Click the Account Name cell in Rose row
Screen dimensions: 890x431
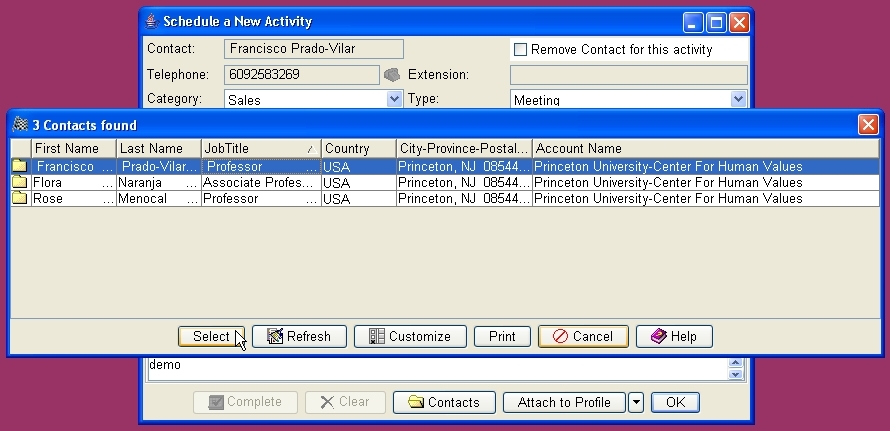pyautogui.click(x=706, y=198)
